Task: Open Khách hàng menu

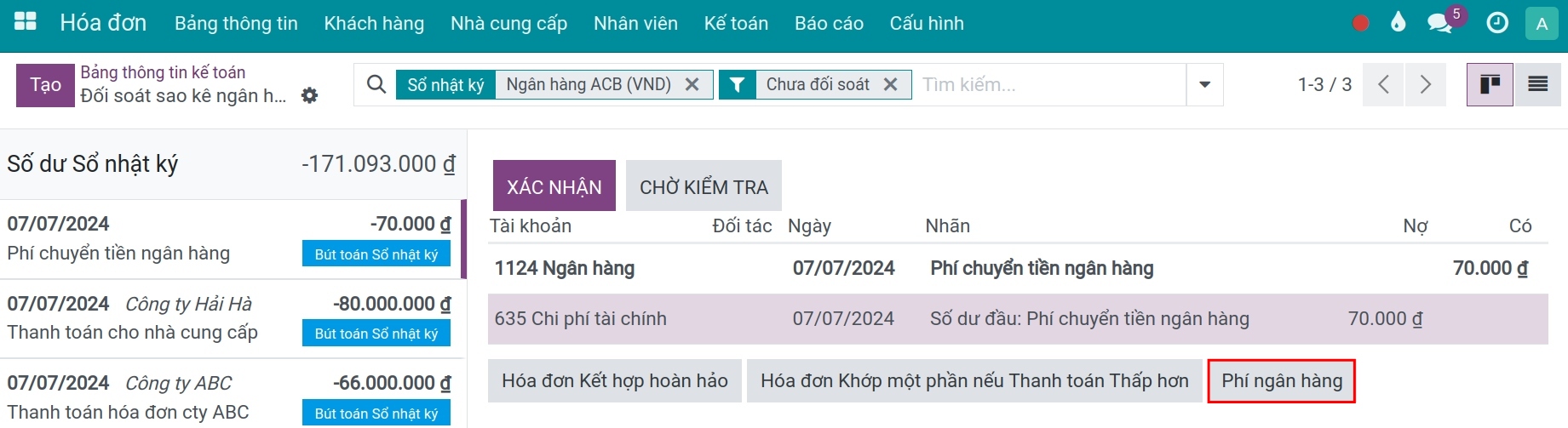Action: pos(374,23)
